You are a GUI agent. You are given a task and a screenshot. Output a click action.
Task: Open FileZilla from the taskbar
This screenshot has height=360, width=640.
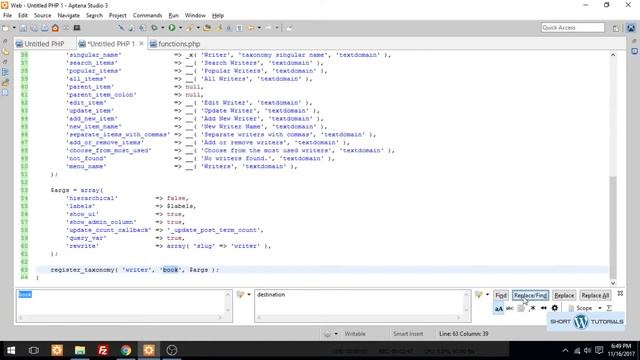coord(103,350)
